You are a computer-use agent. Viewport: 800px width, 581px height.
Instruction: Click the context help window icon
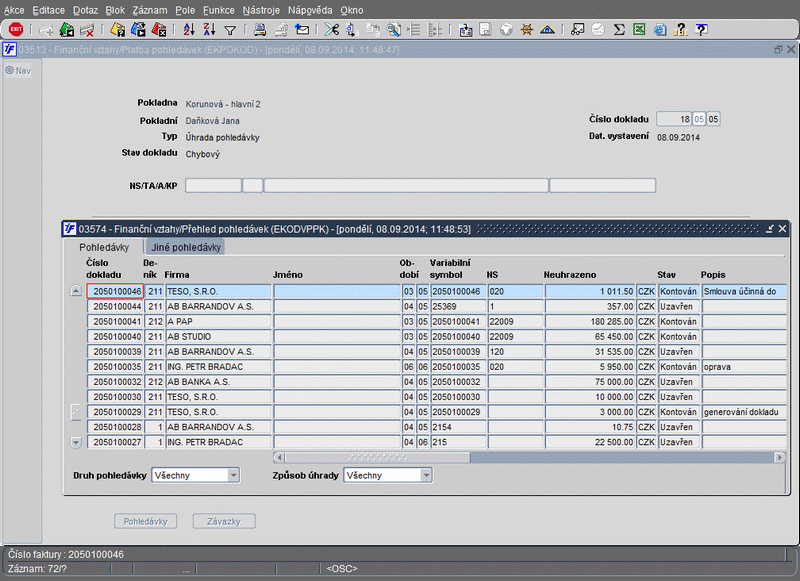pyautogui.click(x=702, y=30)
